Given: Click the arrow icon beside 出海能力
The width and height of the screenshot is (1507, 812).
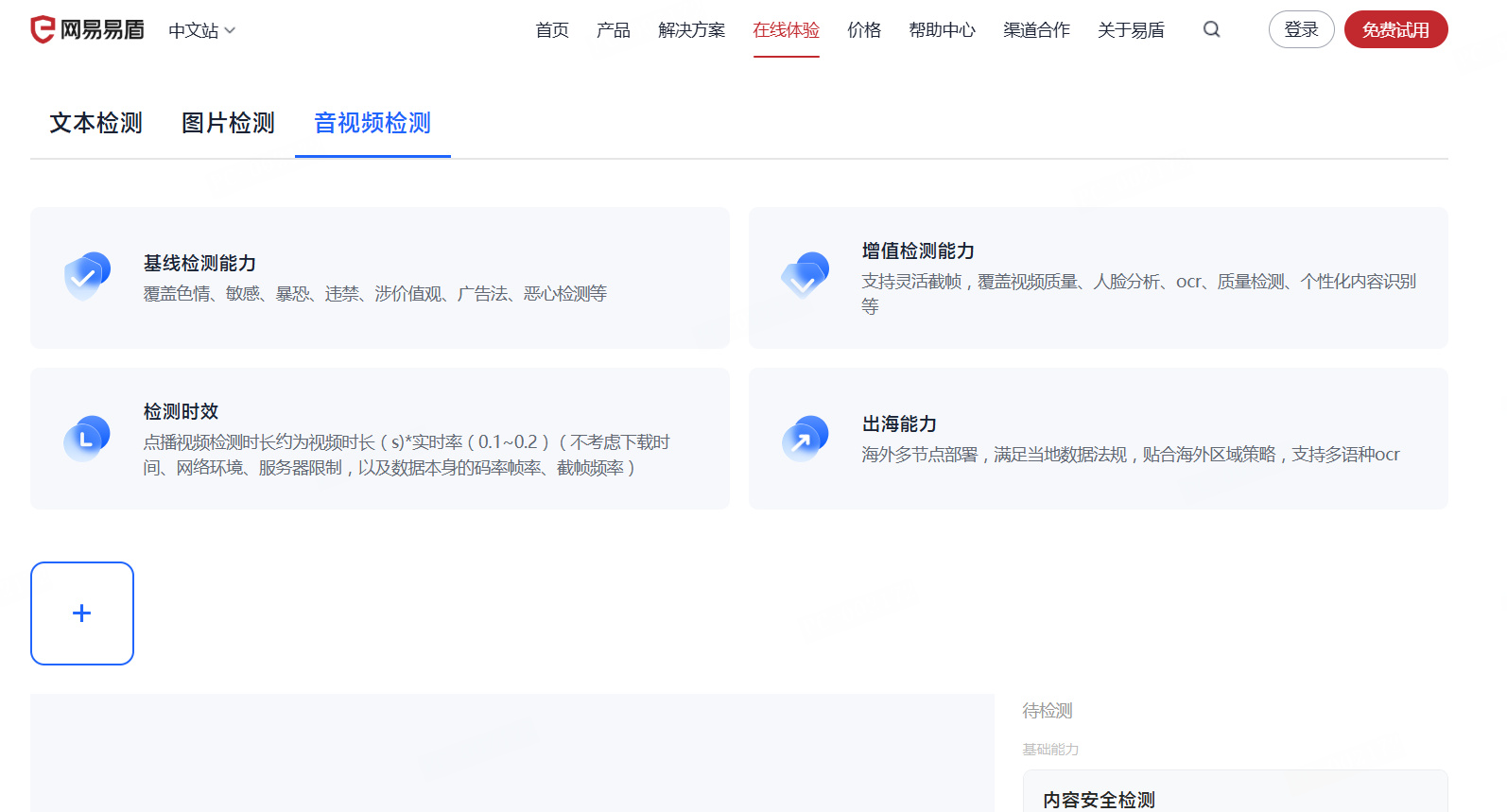Looking at the screenshot, I should click(x=805, y=439).
